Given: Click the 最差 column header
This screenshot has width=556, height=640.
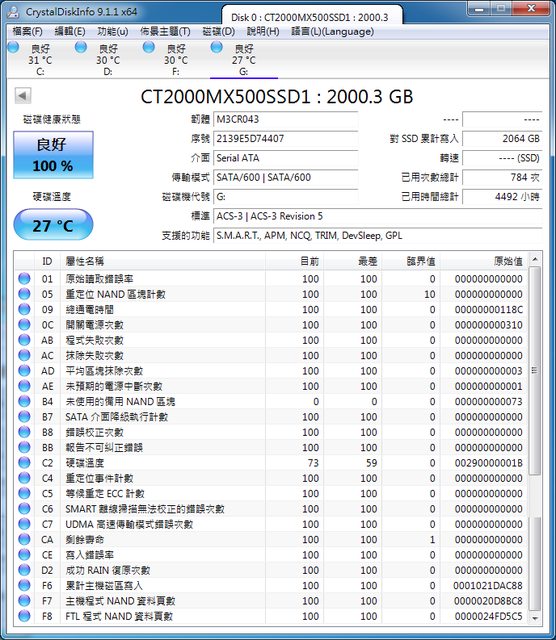Looking at the screenshot, I should (x=352, y=261).
